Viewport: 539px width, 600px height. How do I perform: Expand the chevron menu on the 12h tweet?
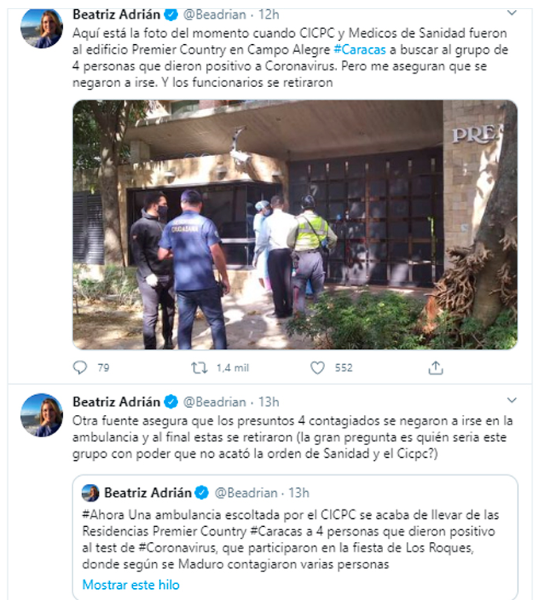pos(511,13)
